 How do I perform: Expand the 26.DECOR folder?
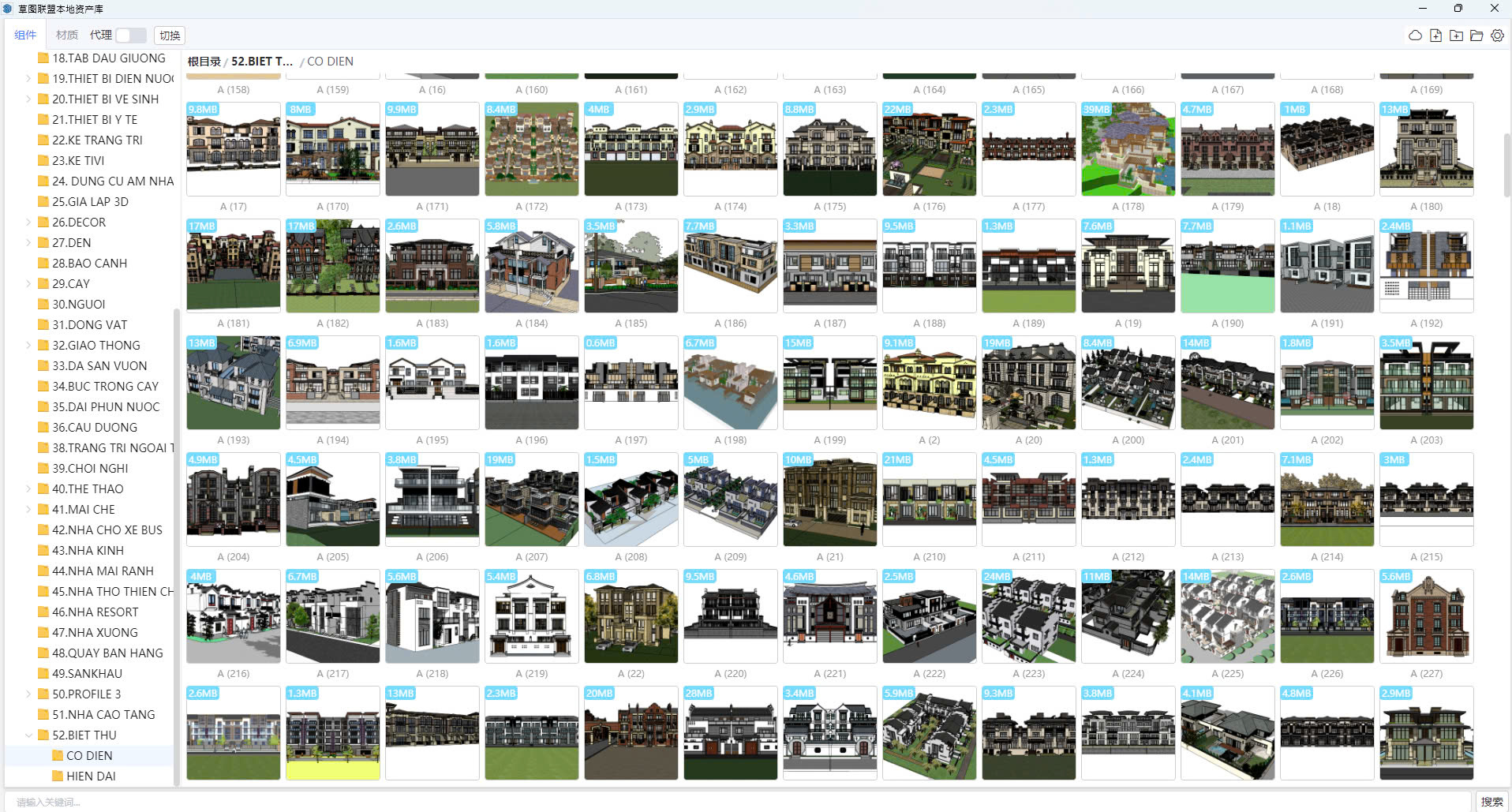click(x=28, y=223)
